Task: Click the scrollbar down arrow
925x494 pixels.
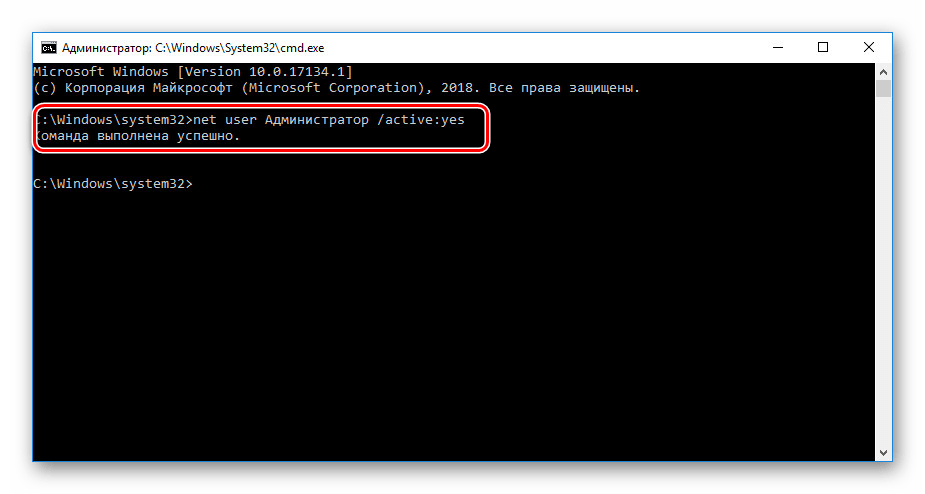Action: pos(883,454)
